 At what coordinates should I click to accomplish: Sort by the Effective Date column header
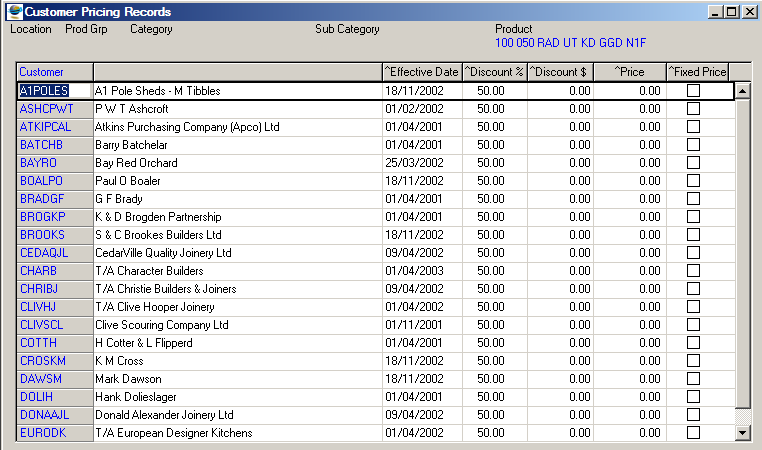coord(422,72)
